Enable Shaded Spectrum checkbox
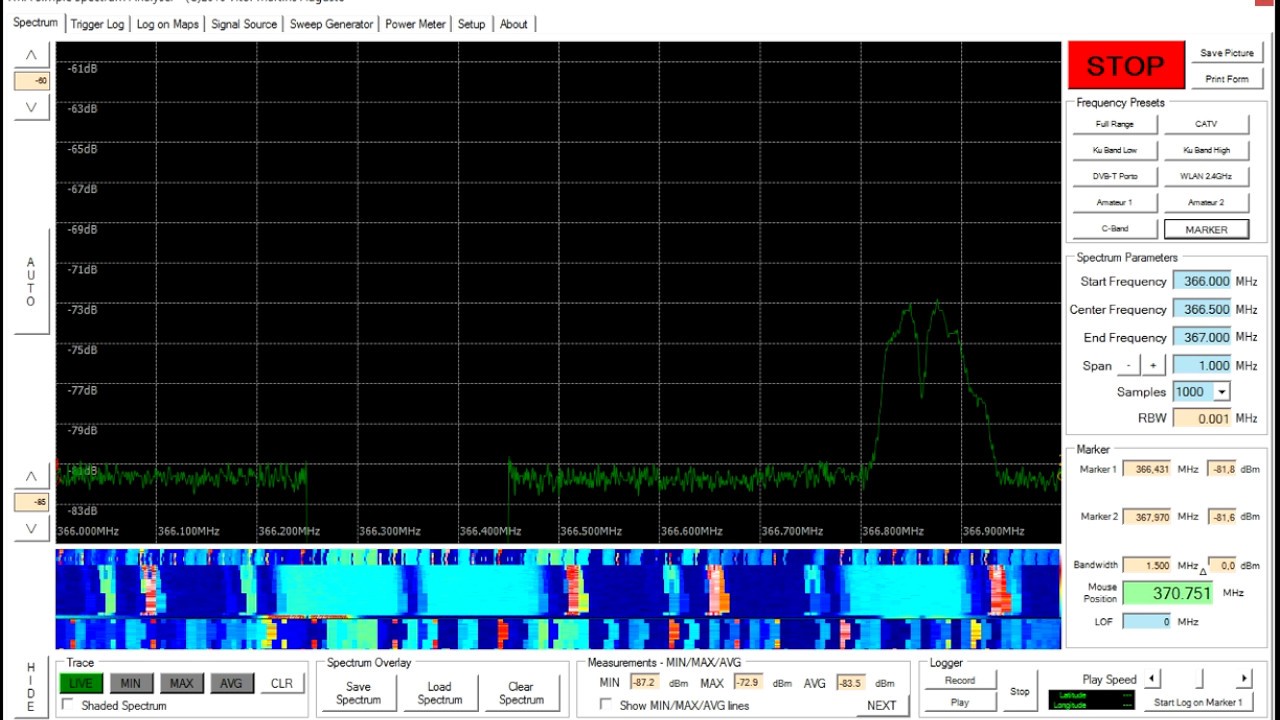The image size is (1280, 720). click(x=68, y=705)
